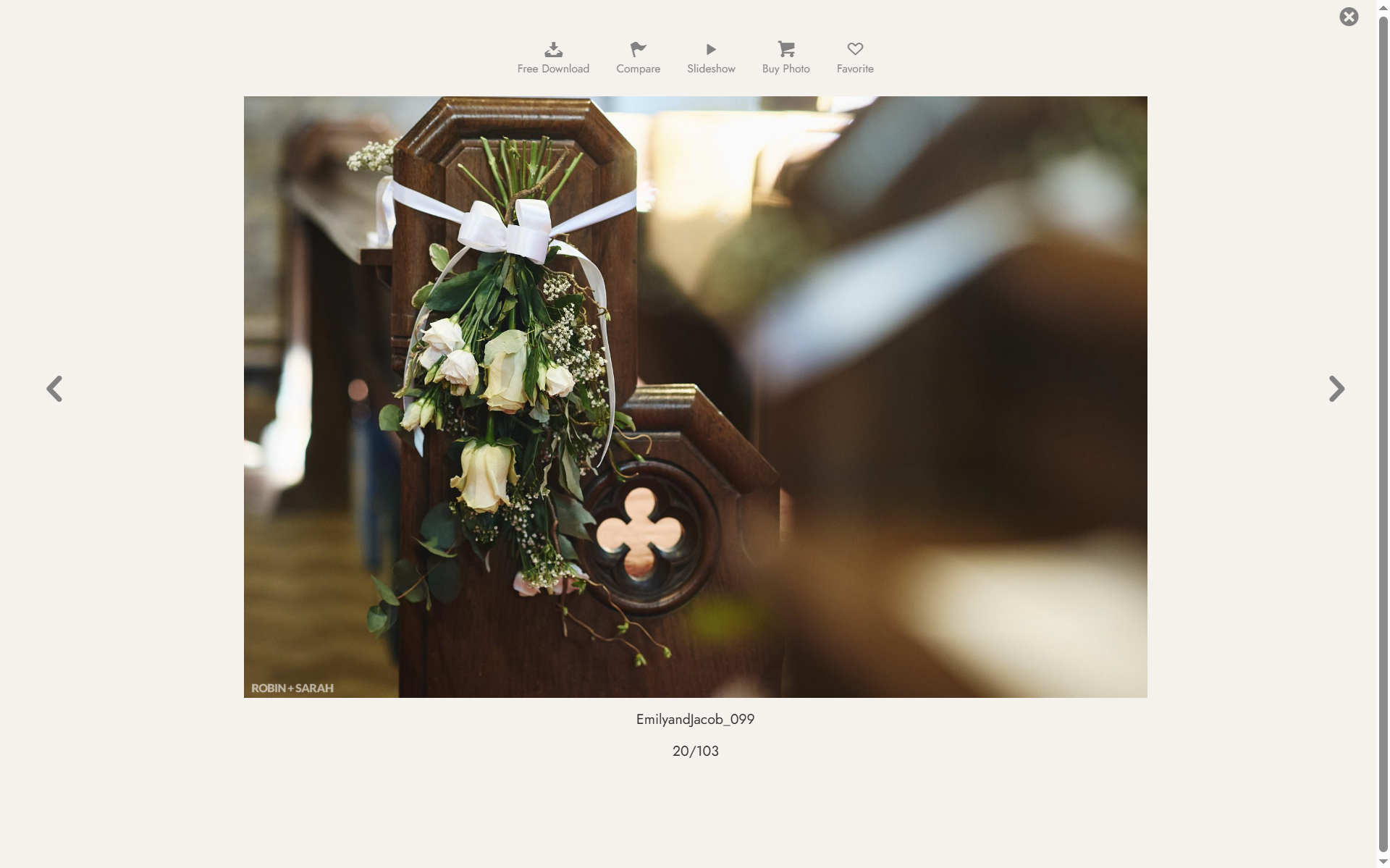Image resolution: width=1390 pixels, height=868 pixels.
Task: Click the Free Download label
Action: pos(553,69)
